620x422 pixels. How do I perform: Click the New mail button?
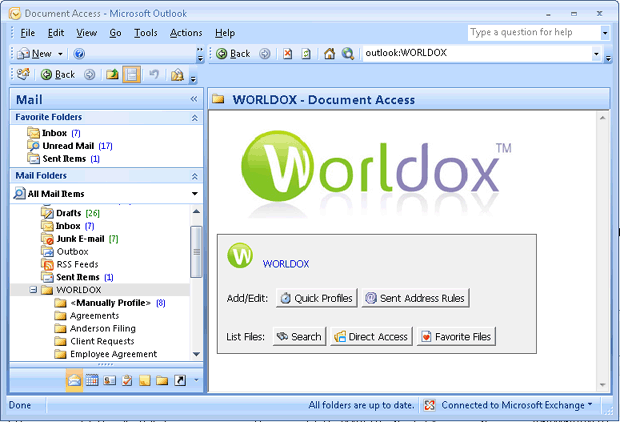[x=37, y=53]
